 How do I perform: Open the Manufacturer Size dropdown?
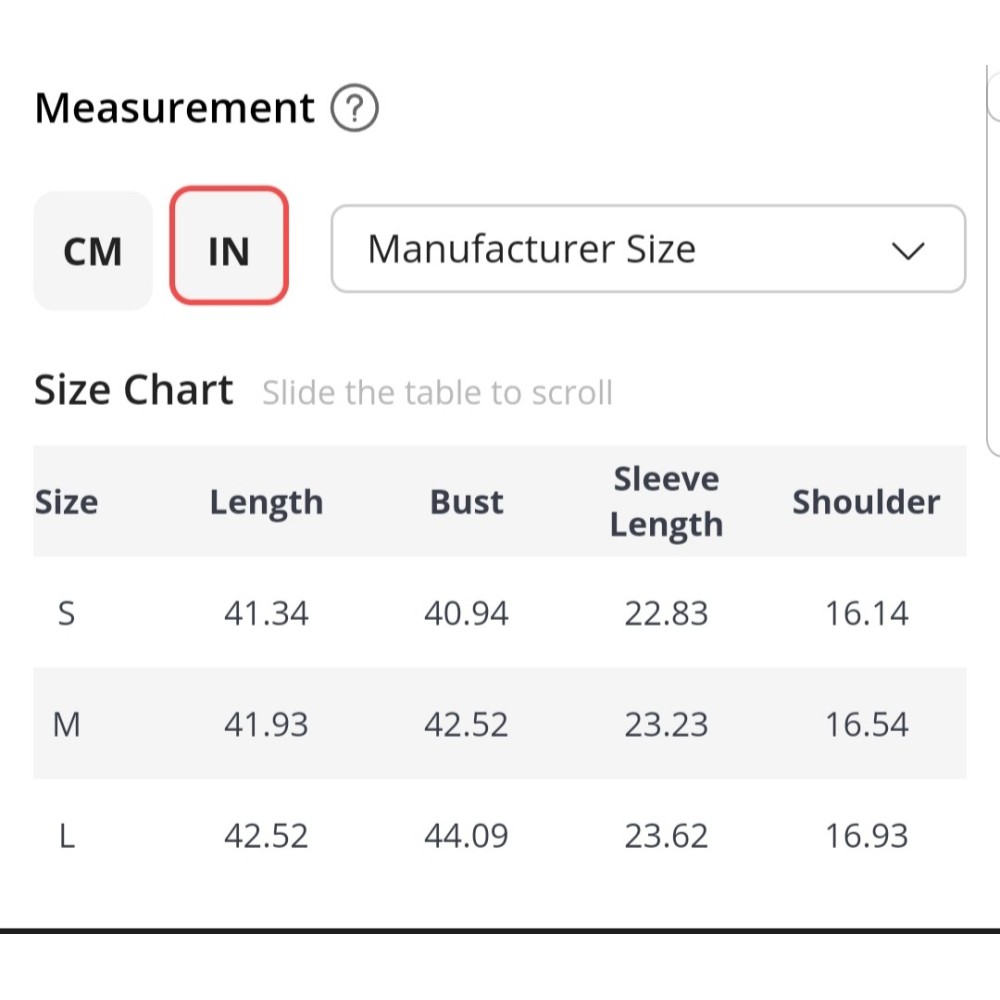click(x=647, y=249)
